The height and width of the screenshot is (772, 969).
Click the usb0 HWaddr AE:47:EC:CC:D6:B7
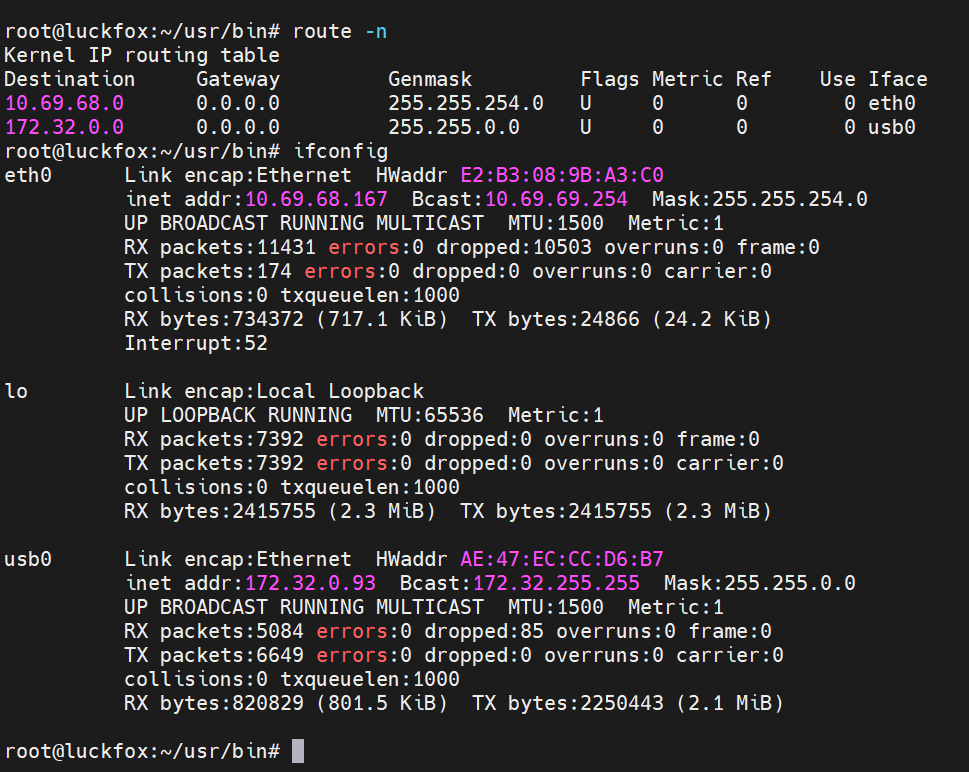tap(562, 559)
